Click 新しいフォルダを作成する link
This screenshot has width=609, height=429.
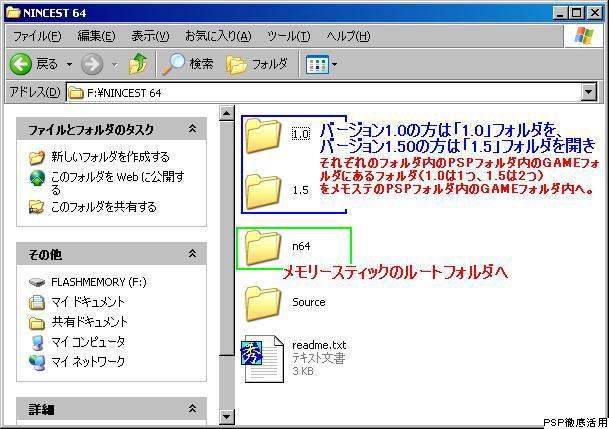coord(110,157)
